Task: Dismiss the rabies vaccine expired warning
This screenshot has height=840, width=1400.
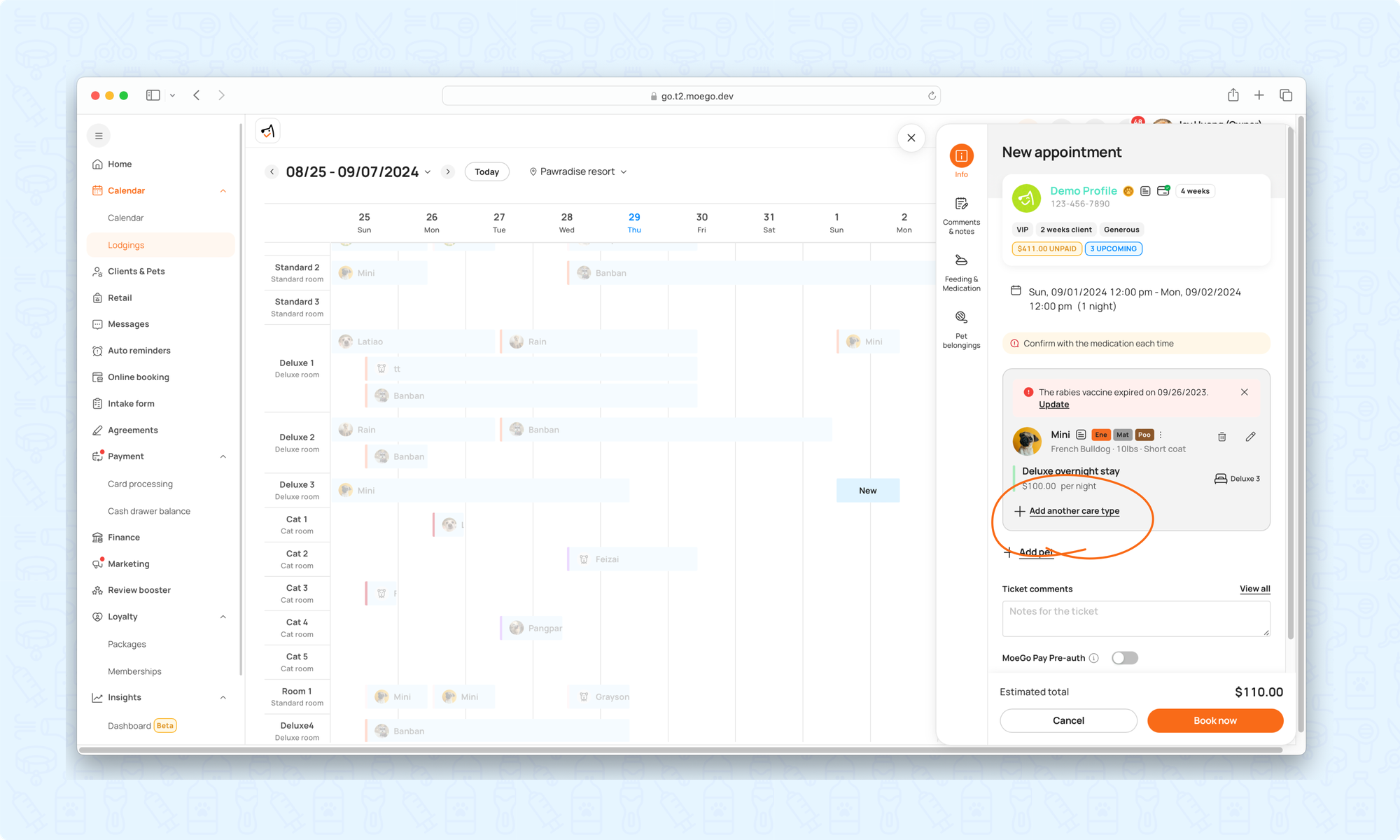Action: point(1244,392)
